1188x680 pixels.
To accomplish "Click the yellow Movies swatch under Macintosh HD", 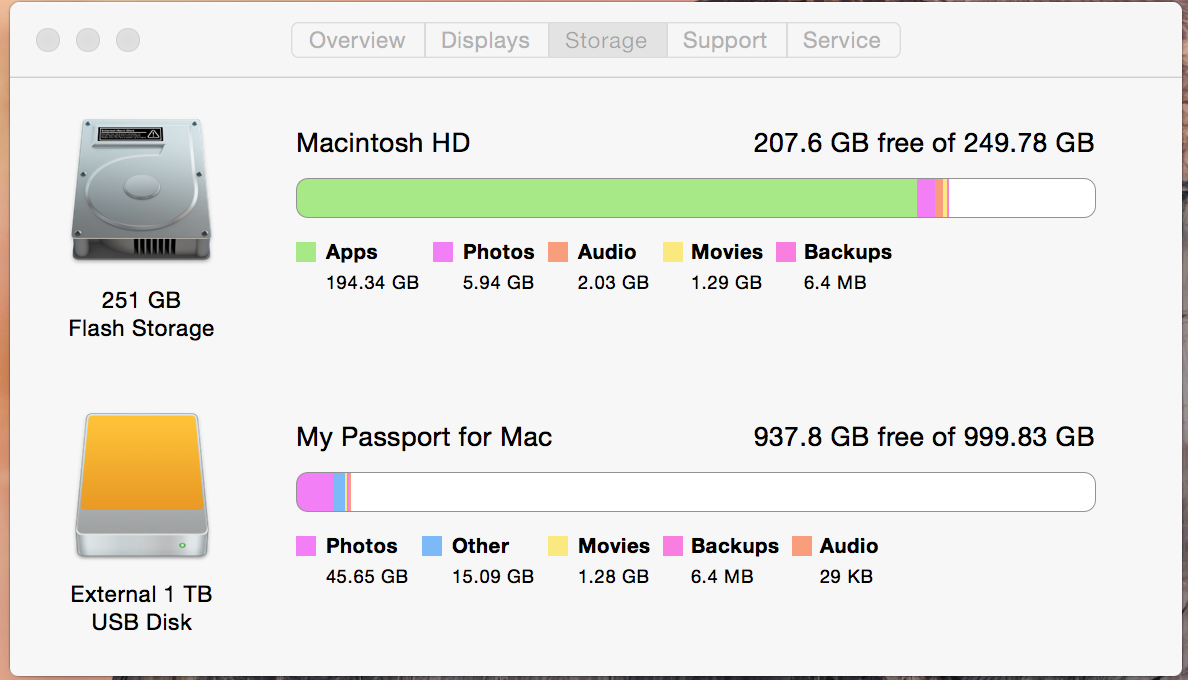I will coord(672,252).
